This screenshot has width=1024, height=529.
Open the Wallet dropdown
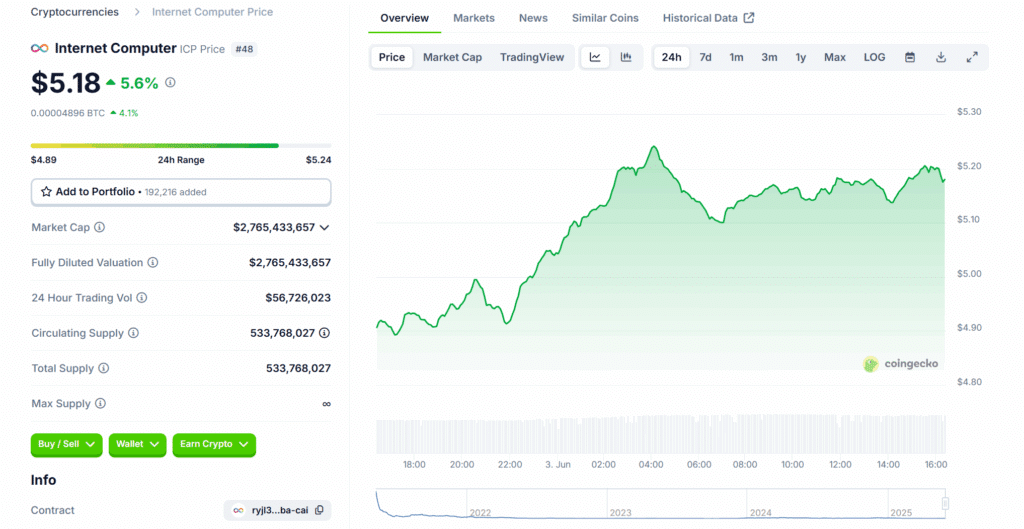(x=138, y=445)
